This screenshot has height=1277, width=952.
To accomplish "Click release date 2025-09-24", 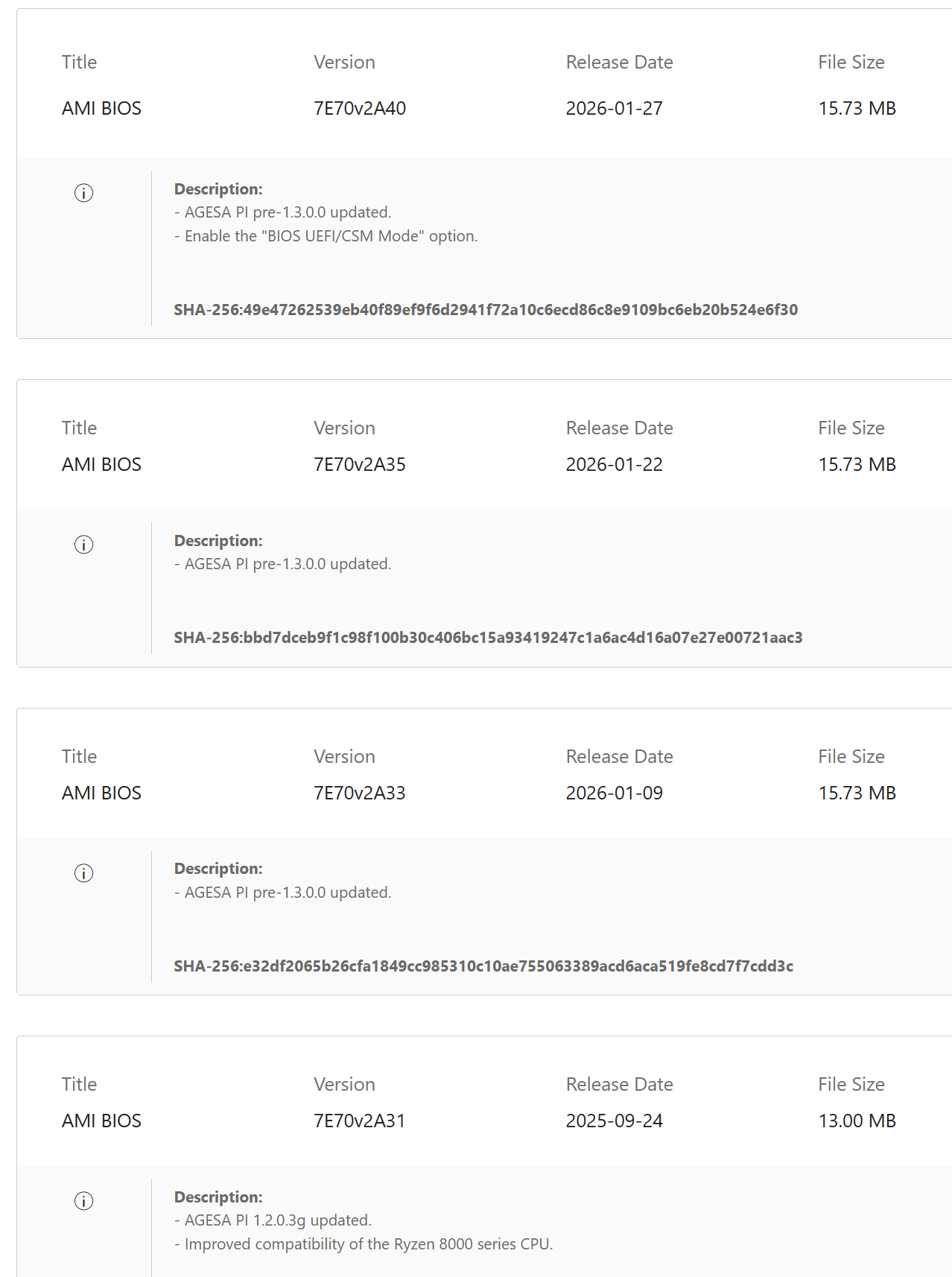I will coord(615,1121).
